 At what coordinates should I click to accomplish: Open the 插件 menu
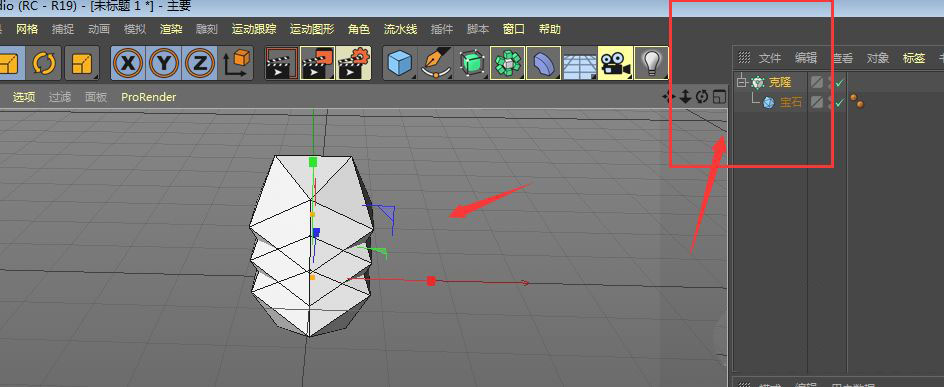click(x=442, y=29)
